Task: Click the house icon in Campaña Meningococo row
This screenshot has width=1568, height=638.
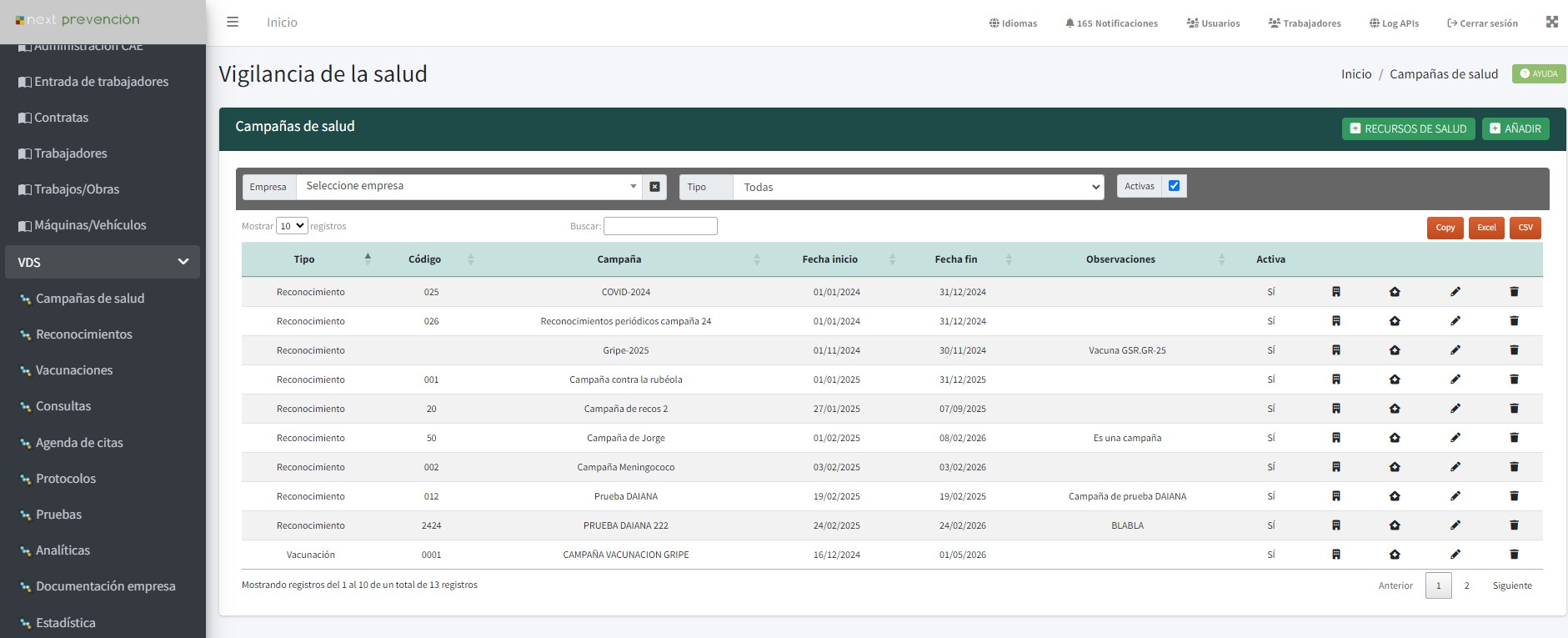Action: coord(1395,467)
